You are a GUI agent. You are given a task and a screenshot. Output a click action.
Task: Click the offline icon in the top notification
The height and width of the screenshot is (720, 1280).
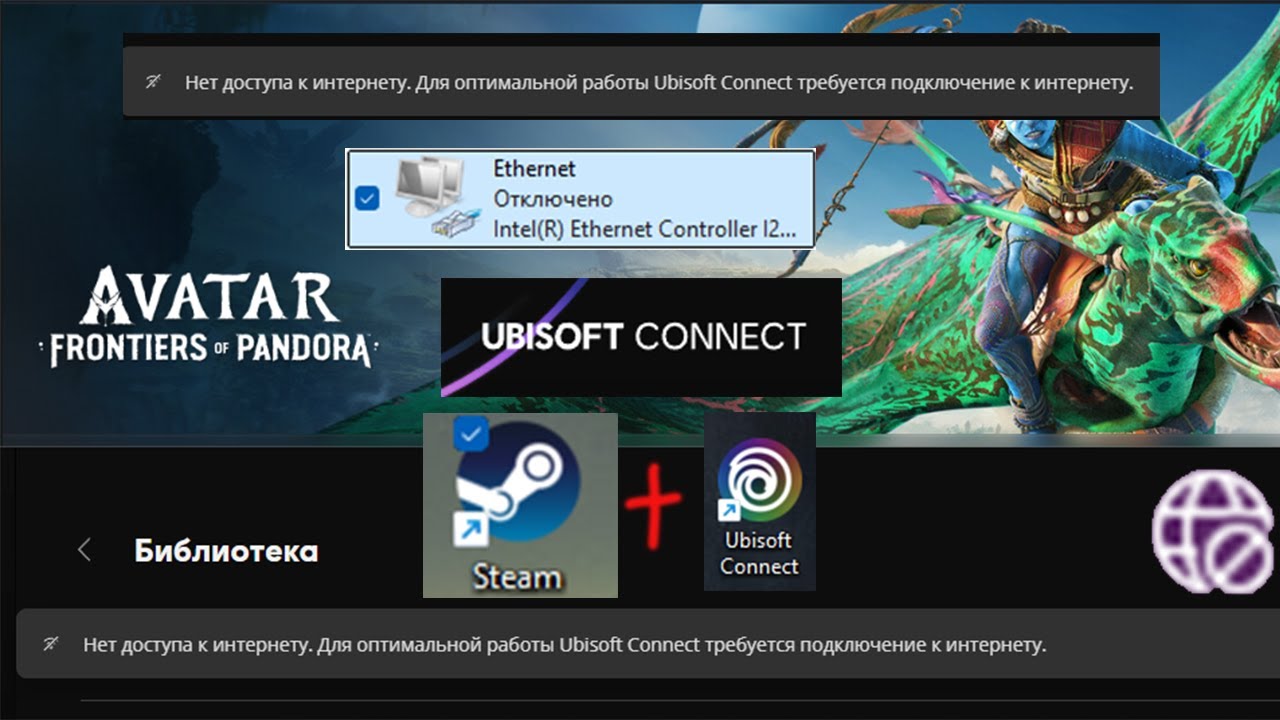153,82
